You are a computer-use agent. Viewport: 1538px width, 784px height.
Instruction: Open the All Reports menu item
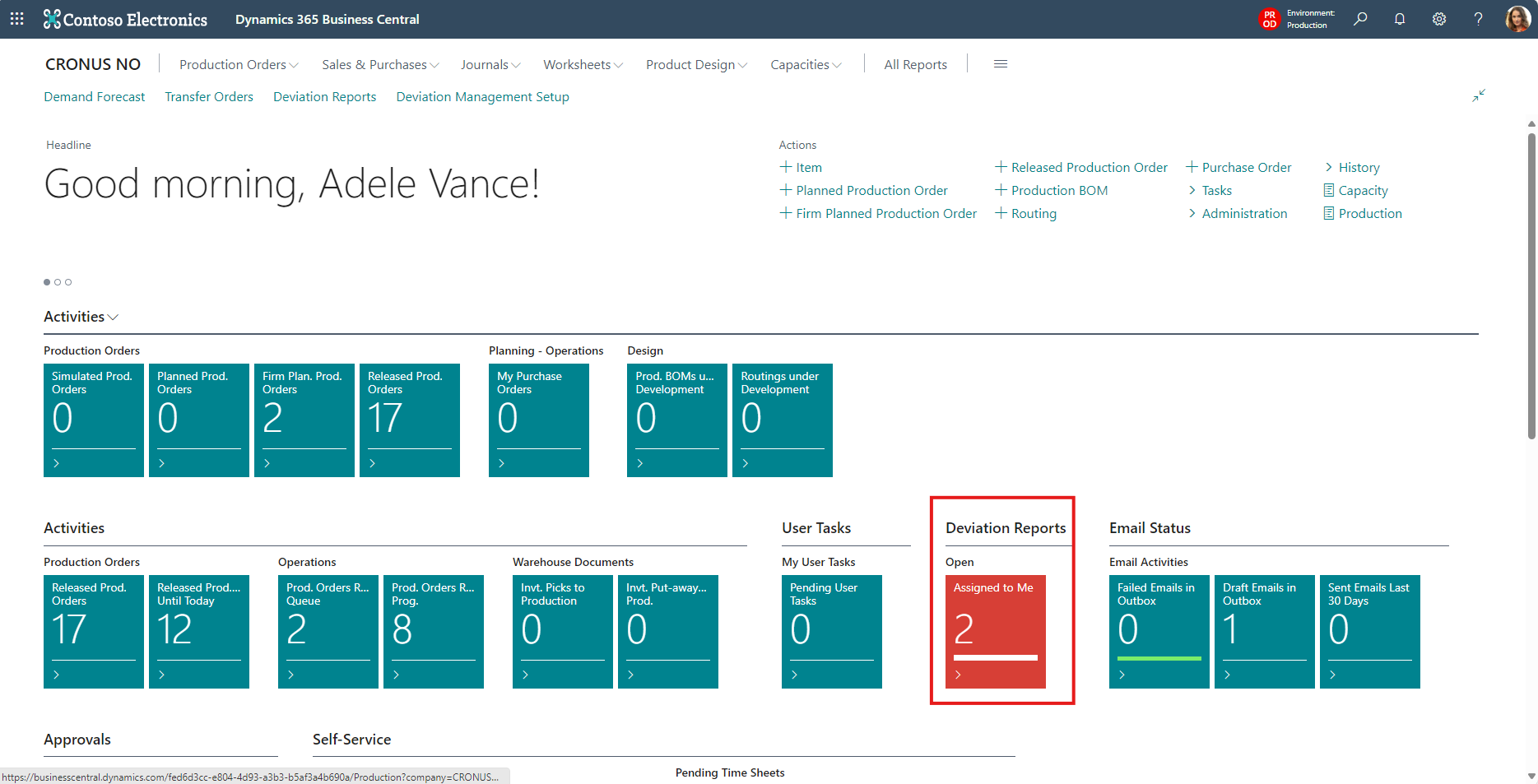(x=915, y=64)
